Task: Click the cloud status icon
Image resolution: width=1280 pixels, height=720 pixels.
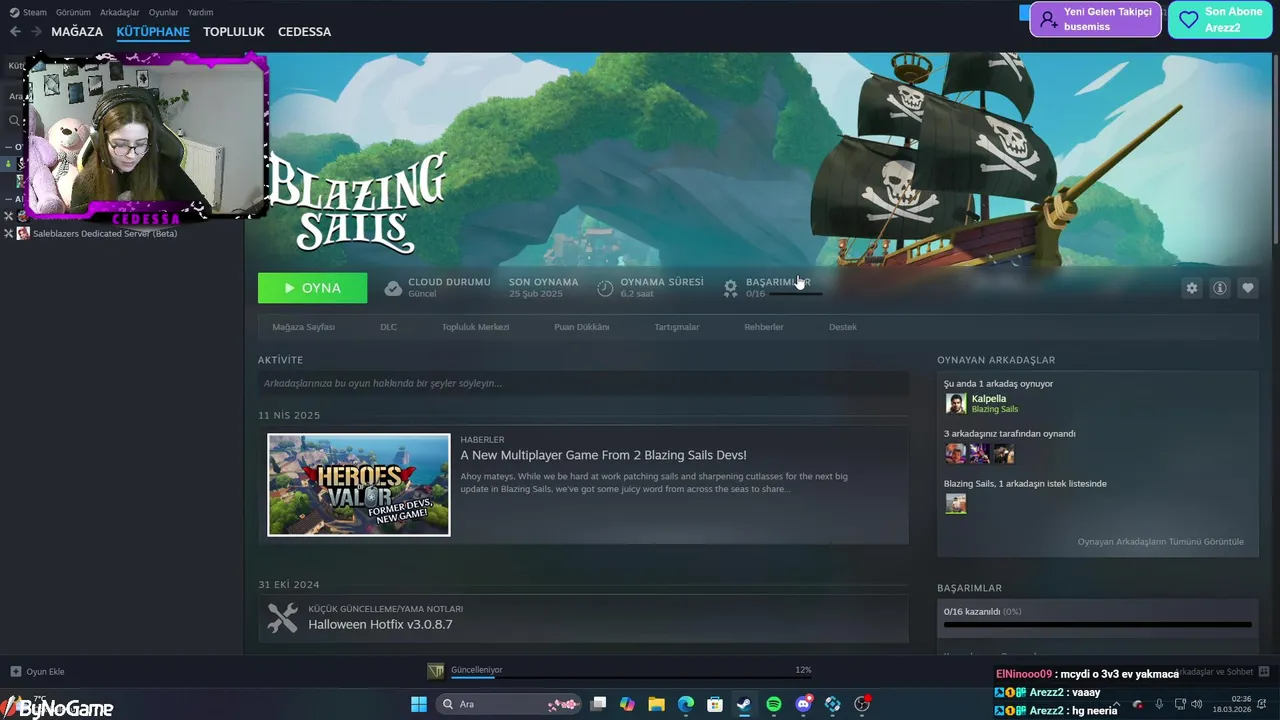Action: coord(393,288)
